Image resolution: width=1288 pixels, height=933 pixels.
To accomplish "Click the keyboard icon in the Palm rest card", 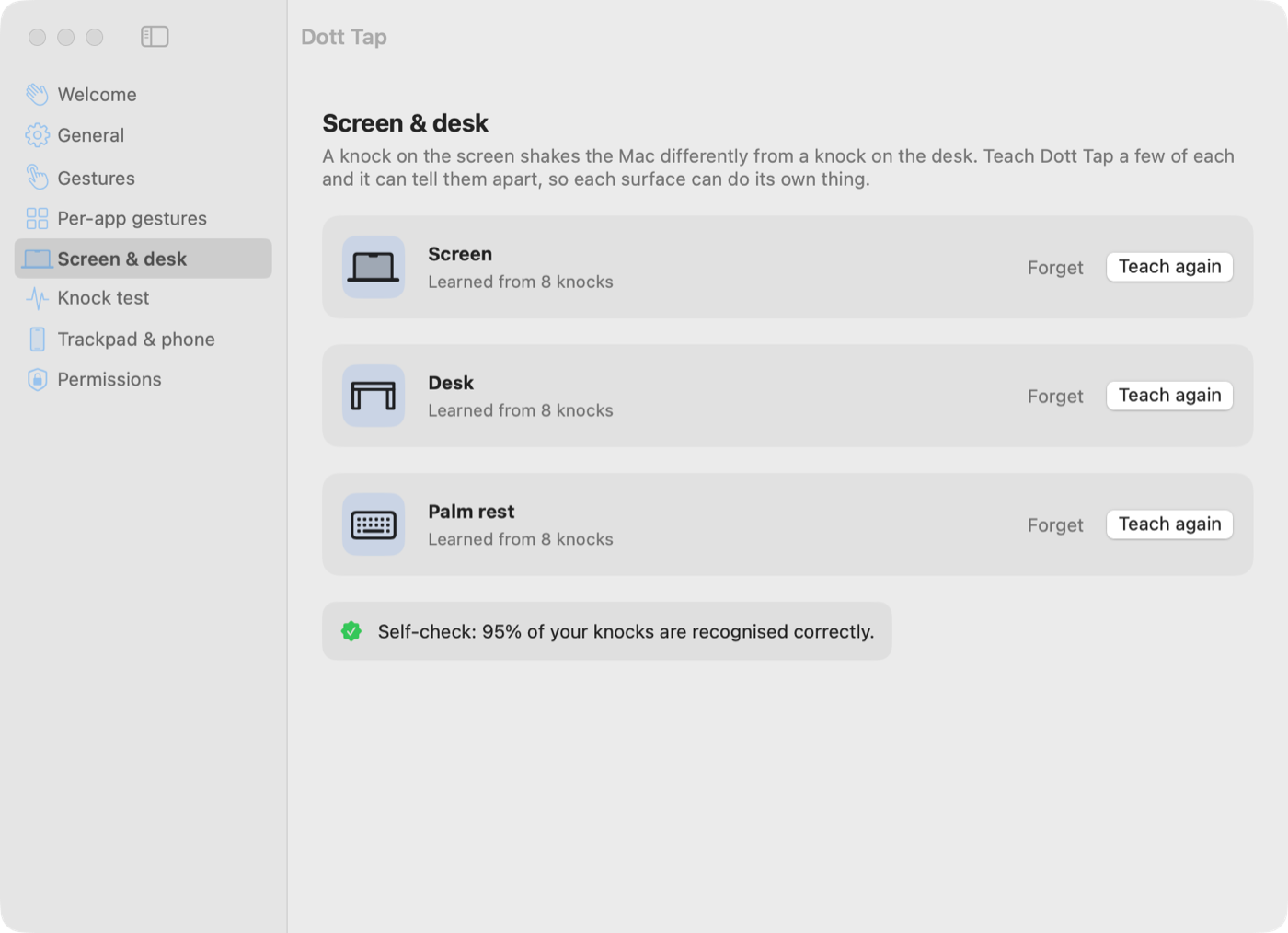I will pyautogui.click(x=374, y=524).
